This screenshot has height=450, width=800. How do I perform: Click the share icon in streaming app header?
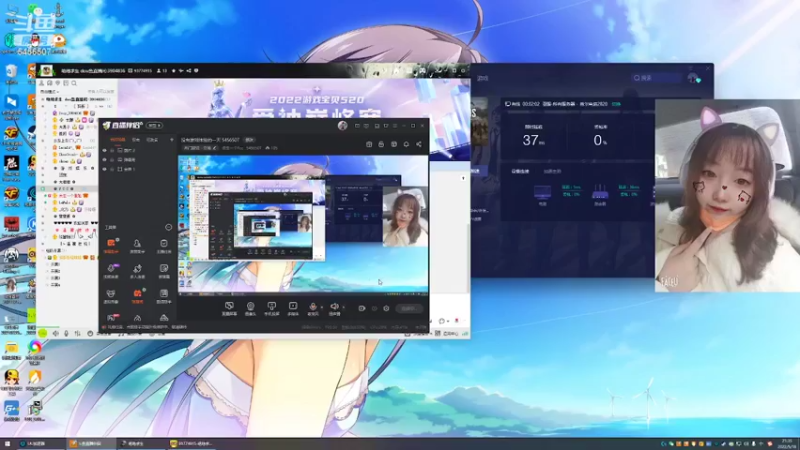pyautogui.click(x=418, y=144)
